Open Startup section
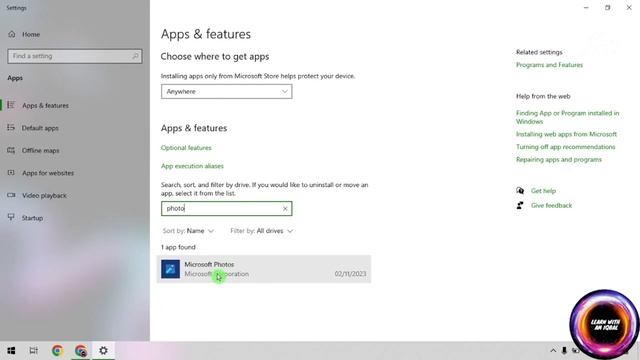640x360 pixels. [32, 218]
